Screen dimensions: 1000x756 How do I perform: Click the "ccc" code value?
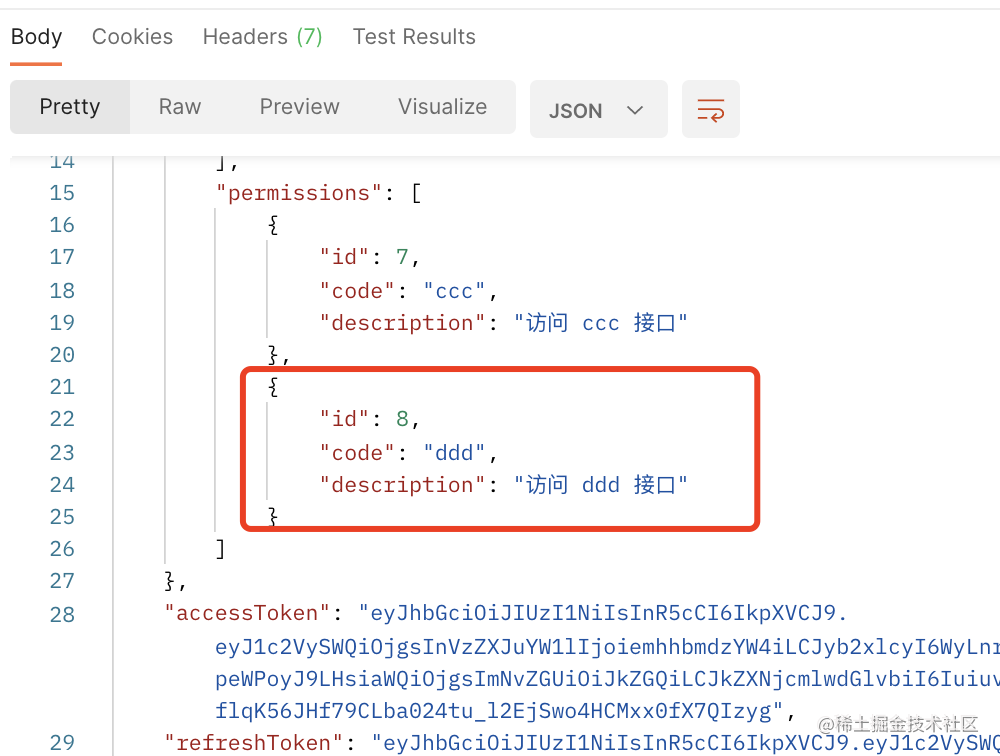(454, 291)
